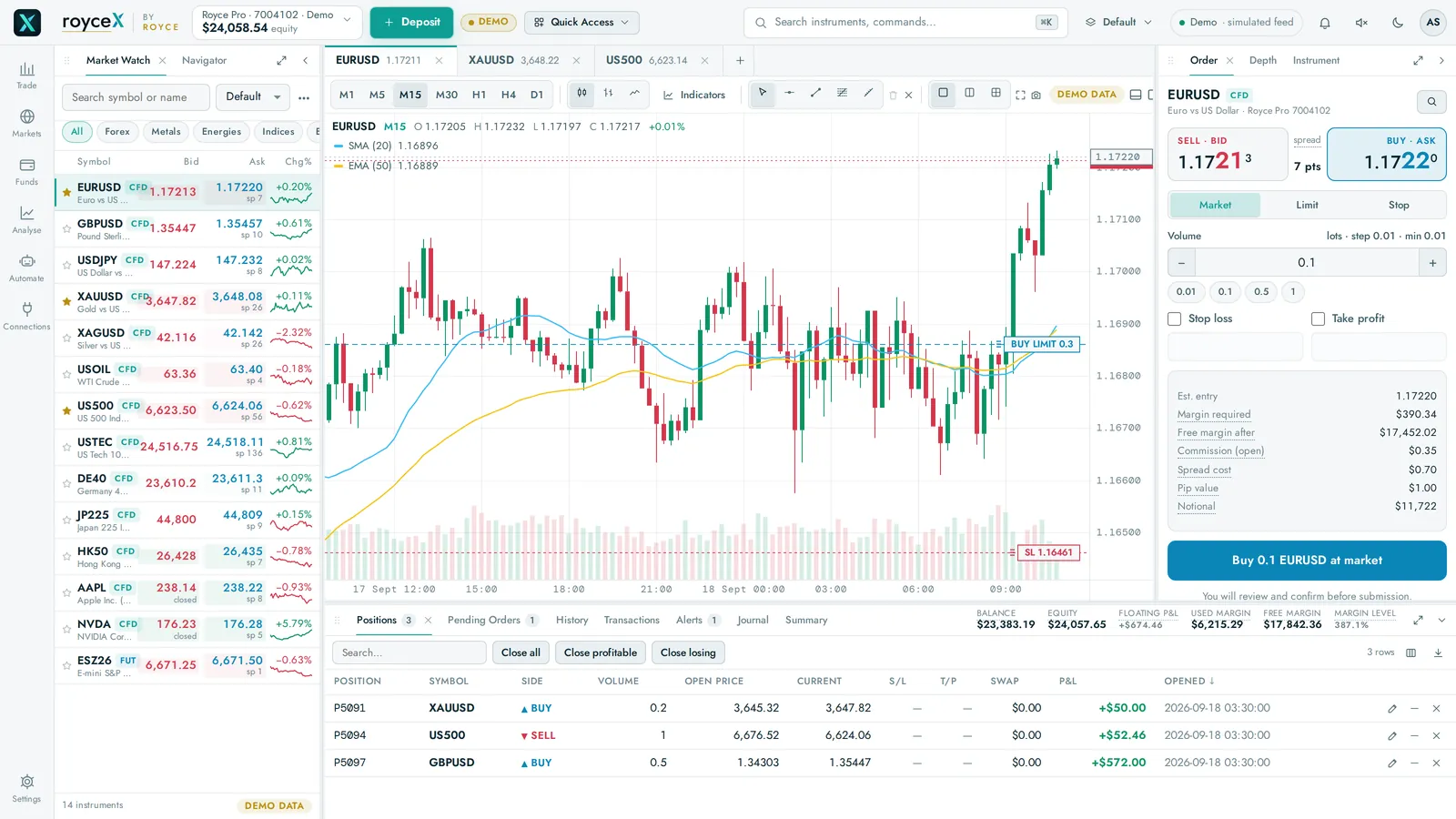Select the Fibonacci drawing tool
The height and width of the screenshot is (819, 1456).
coord(842,94)
